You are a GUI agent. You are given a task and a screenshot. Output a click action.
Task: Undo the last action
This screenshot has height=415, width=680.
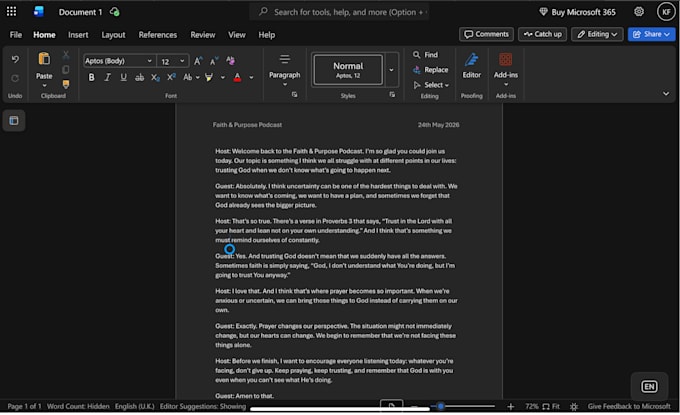[15, 59]
